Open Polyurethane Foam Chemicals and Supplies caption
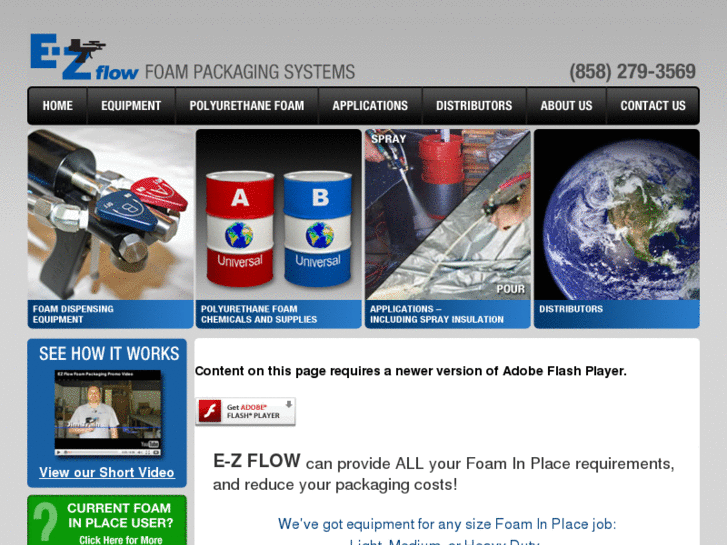 pos(278,314)
